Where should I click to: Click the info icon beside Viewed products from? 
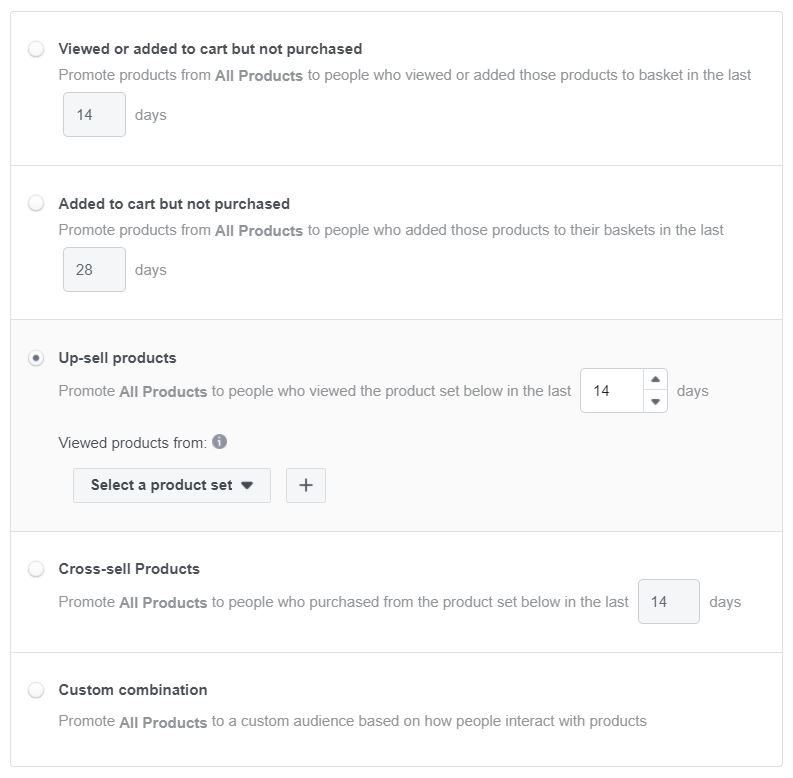pyautogui.click(x=219, y=442)
